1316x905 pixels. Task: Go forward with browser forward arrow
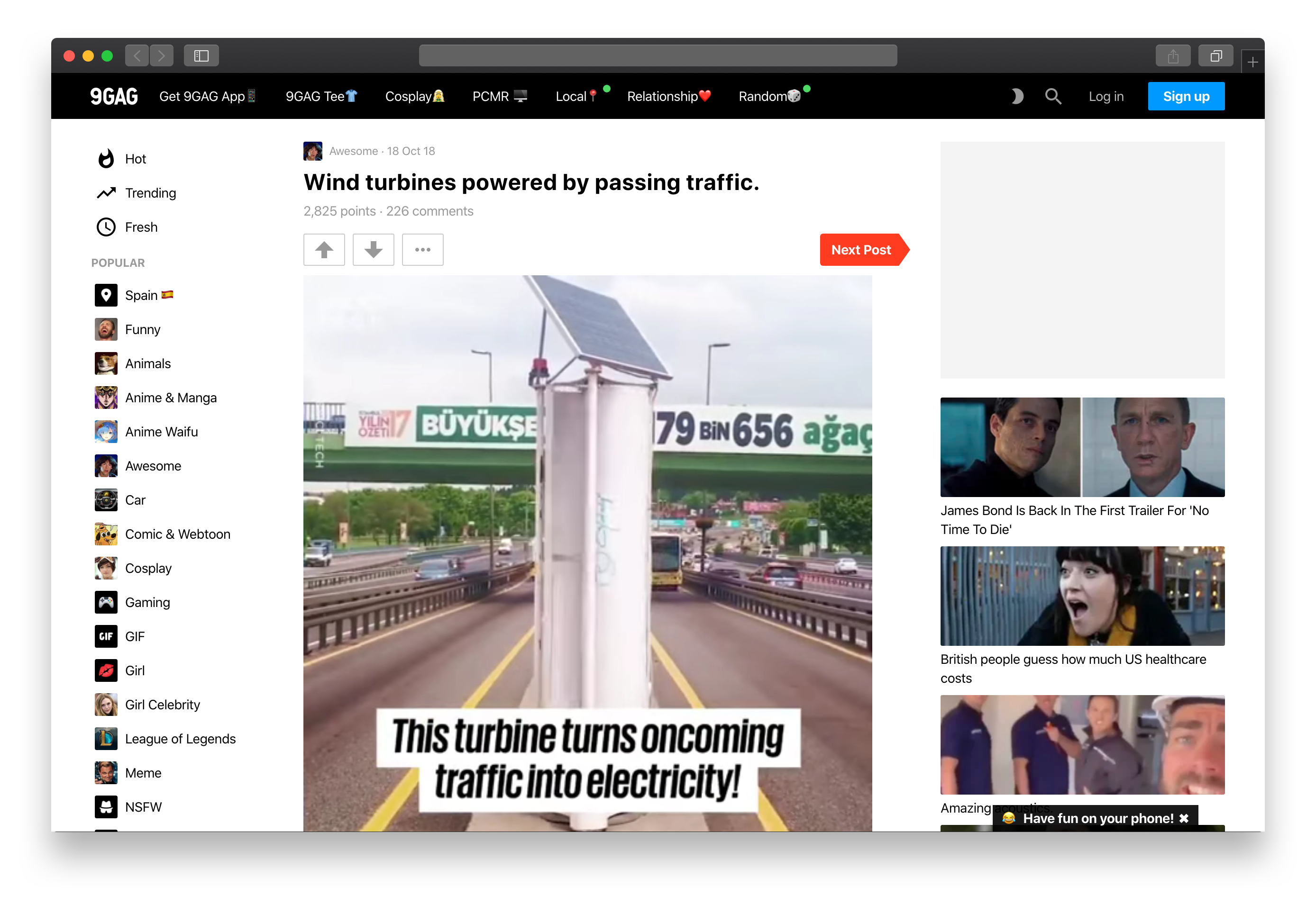(162, 55)
